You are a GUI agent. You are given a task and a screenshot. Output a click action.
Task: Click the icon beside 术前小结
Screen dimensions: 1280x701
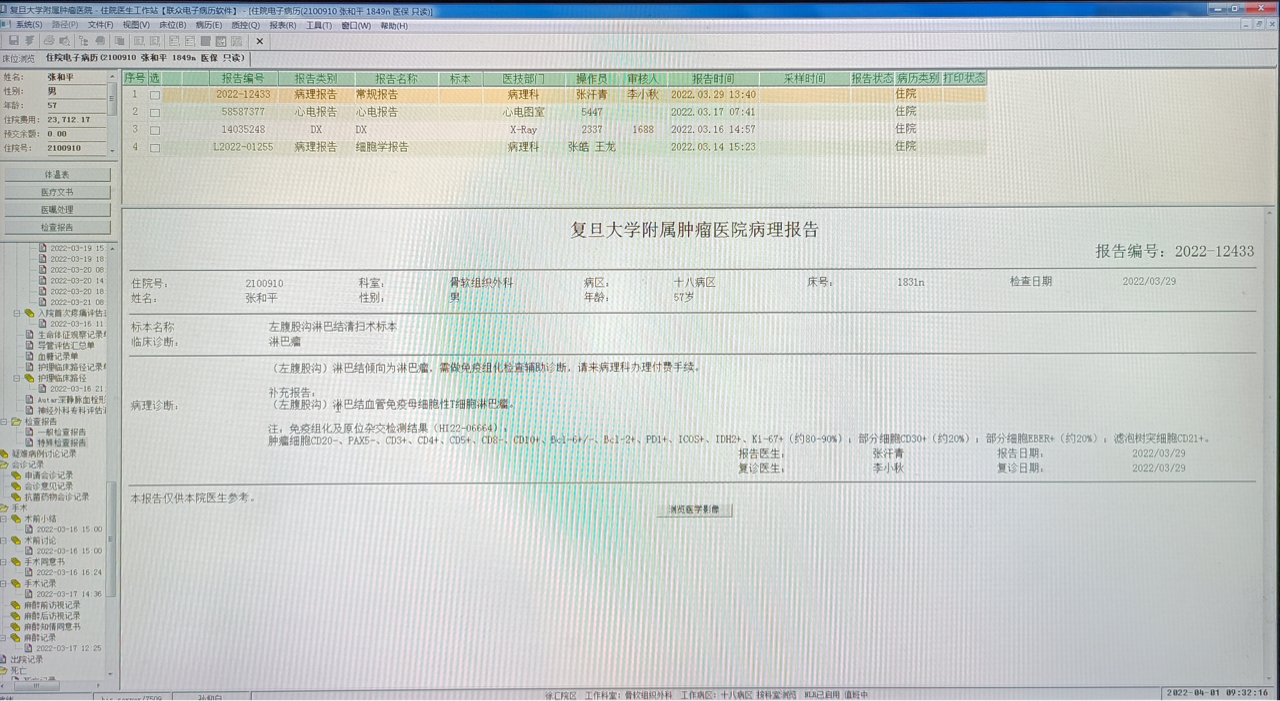[17, 519]
